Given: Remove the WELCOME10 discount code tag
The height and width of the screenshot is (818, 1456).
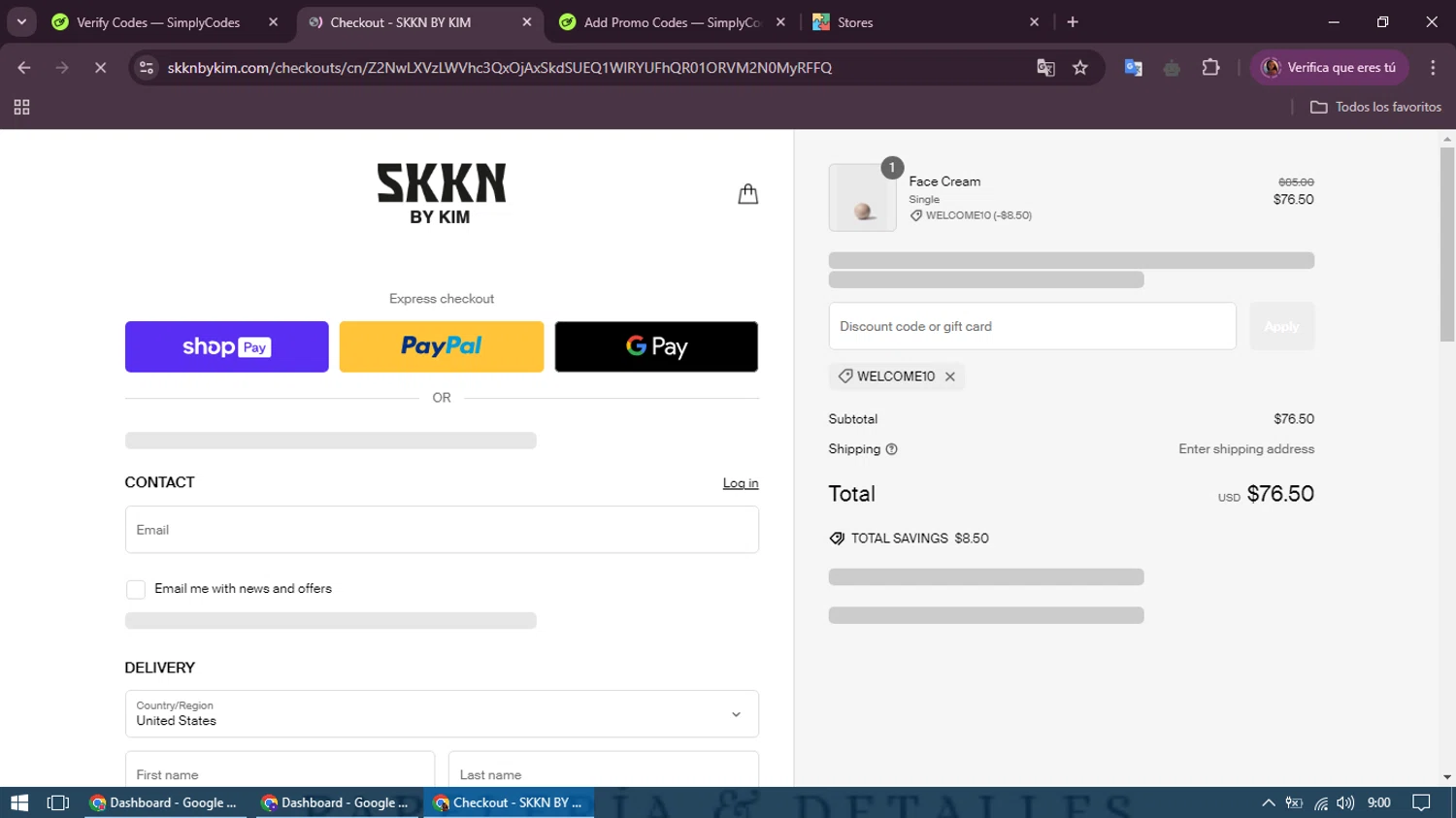Looking at the screenshot, I should click(x=950, y=376).
